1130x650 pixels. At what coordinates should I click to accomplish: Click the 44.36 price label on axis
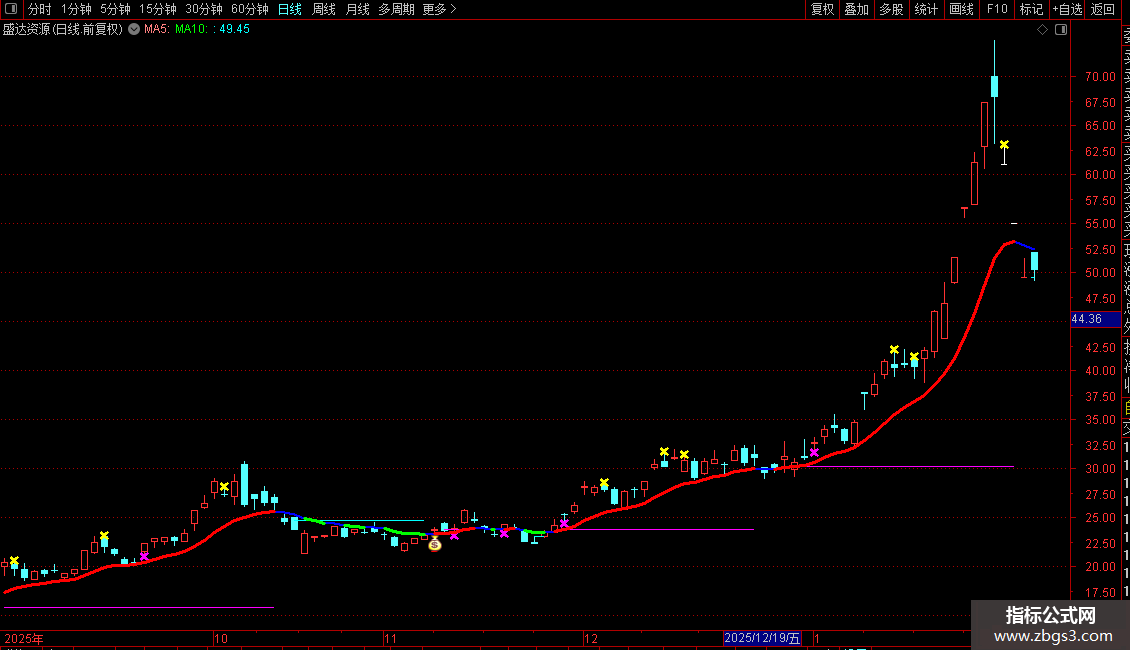pos(1093,319)
